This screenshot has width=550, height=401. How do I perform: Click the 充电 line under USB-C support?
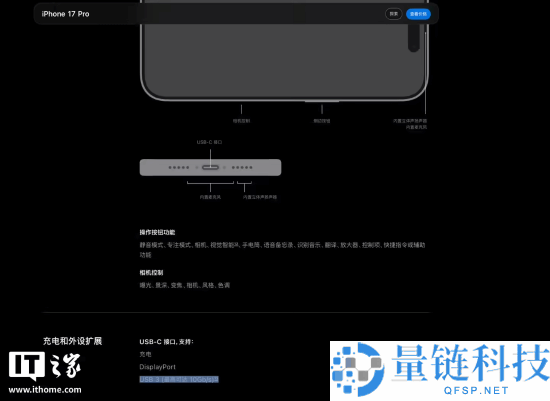[x=145, y=354]
